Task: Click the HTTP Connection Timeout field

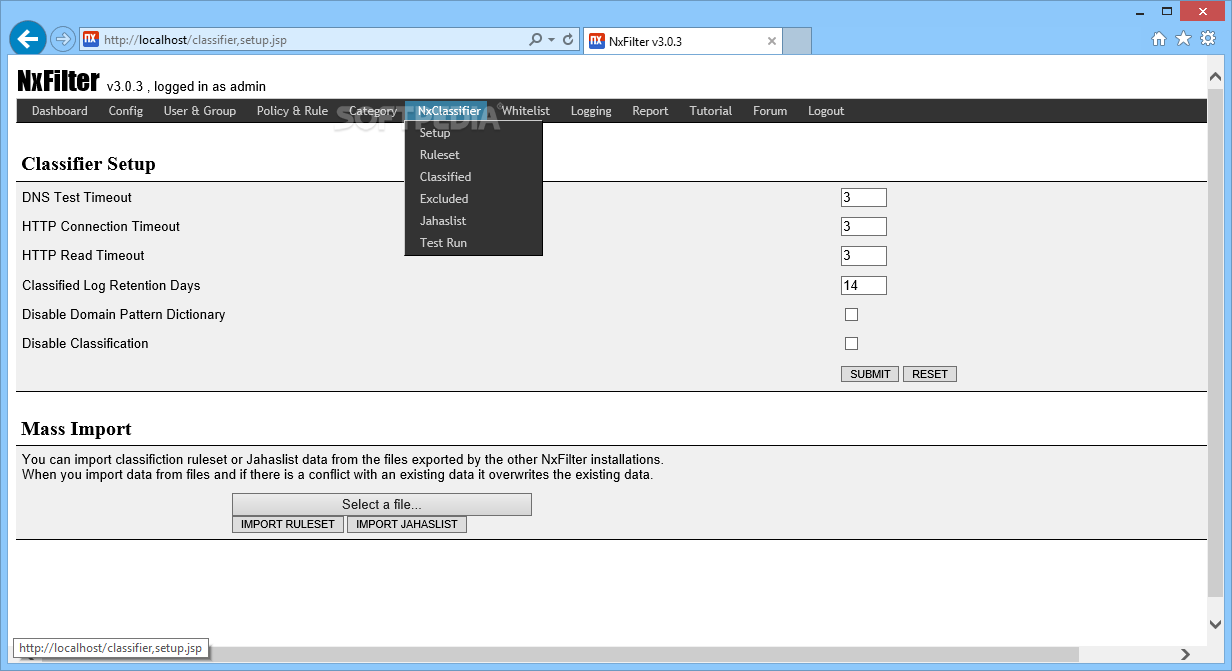Action: pos(864,227)
